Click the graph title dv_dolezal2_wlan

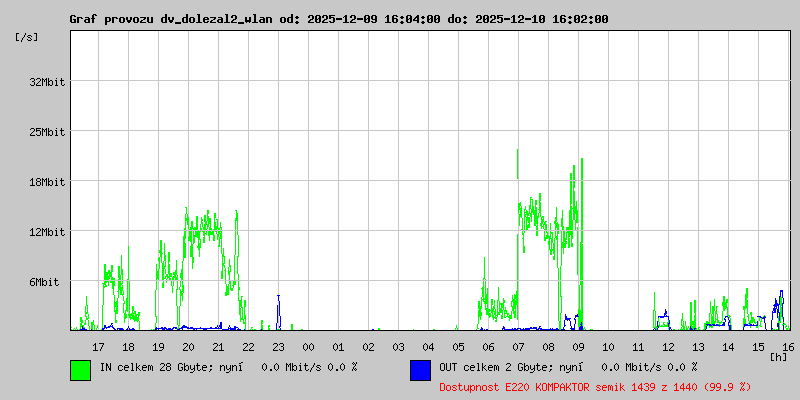217,19
